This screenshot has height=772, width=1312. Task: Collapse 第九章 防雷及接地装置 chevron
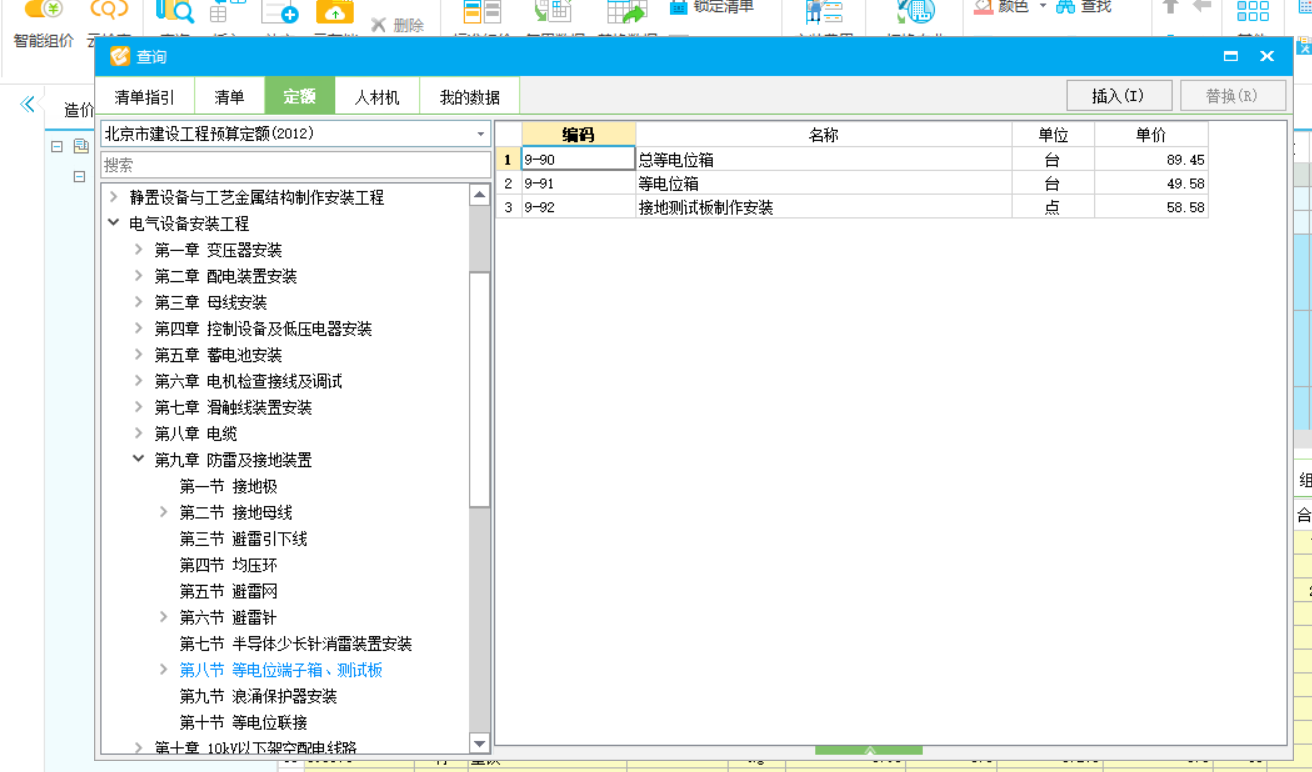(x=138, y=459)
